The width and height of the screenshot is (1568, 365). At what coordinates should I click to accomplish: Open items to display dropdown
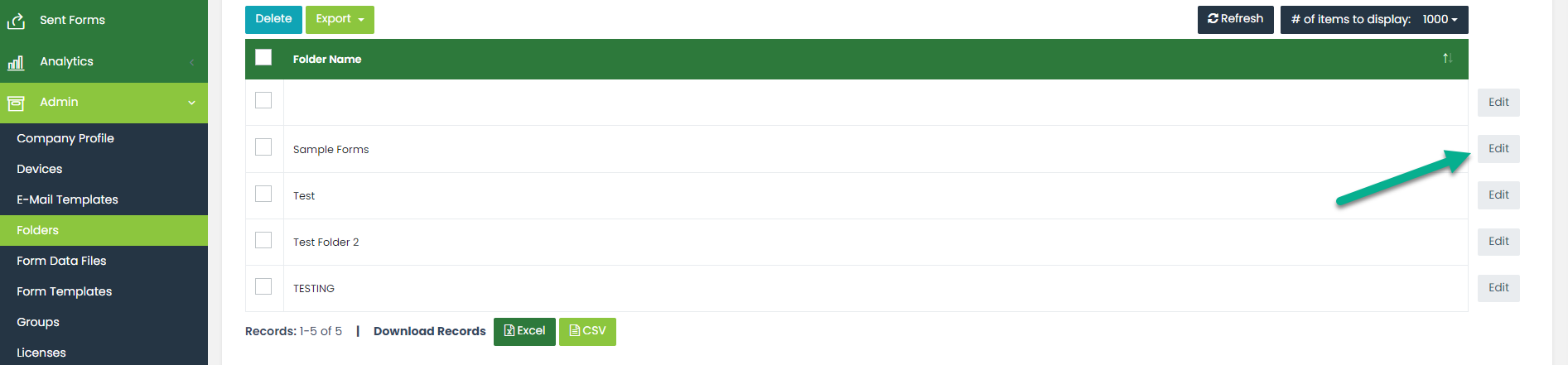point(1374,19)
